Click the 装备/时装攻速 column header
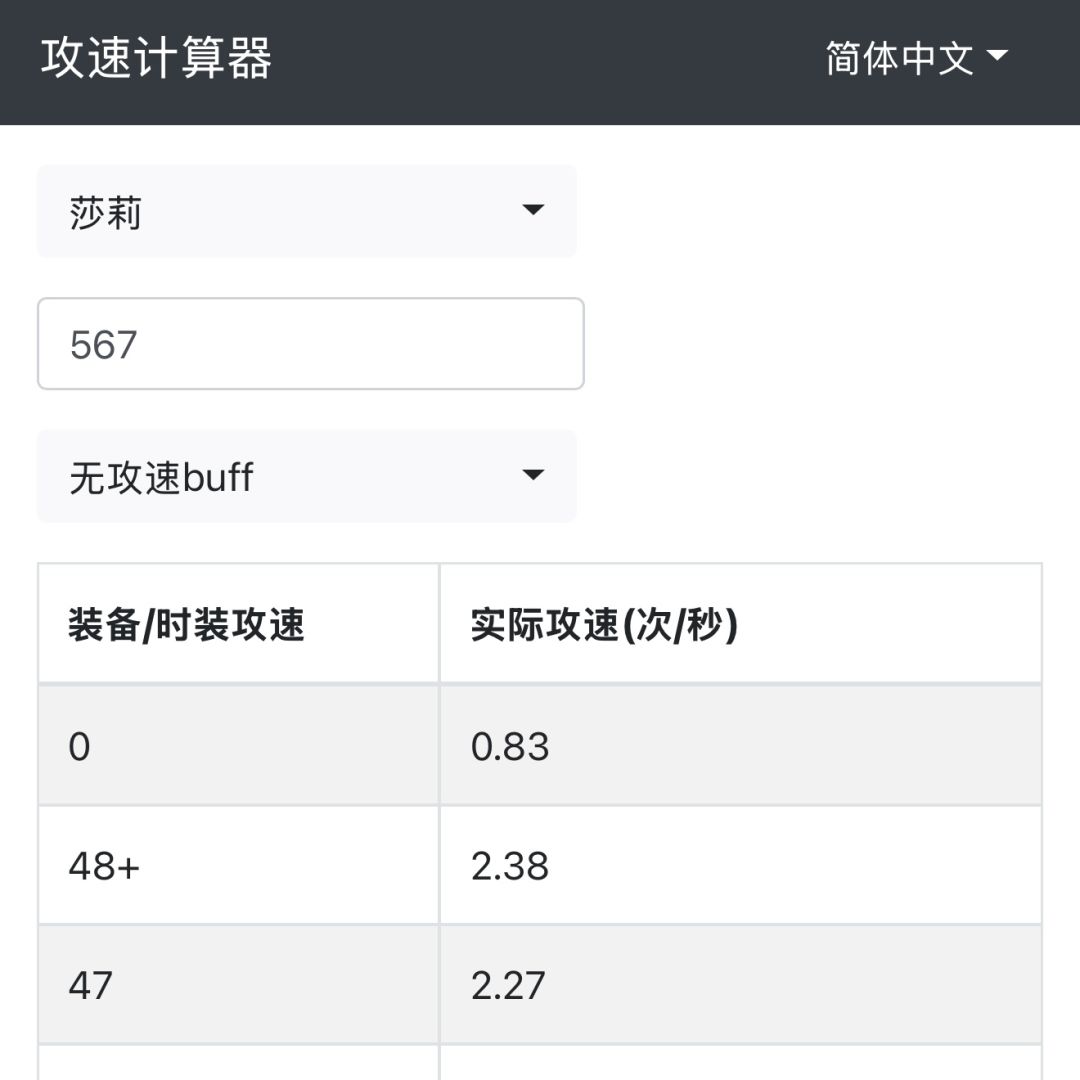 pos(187,625)
